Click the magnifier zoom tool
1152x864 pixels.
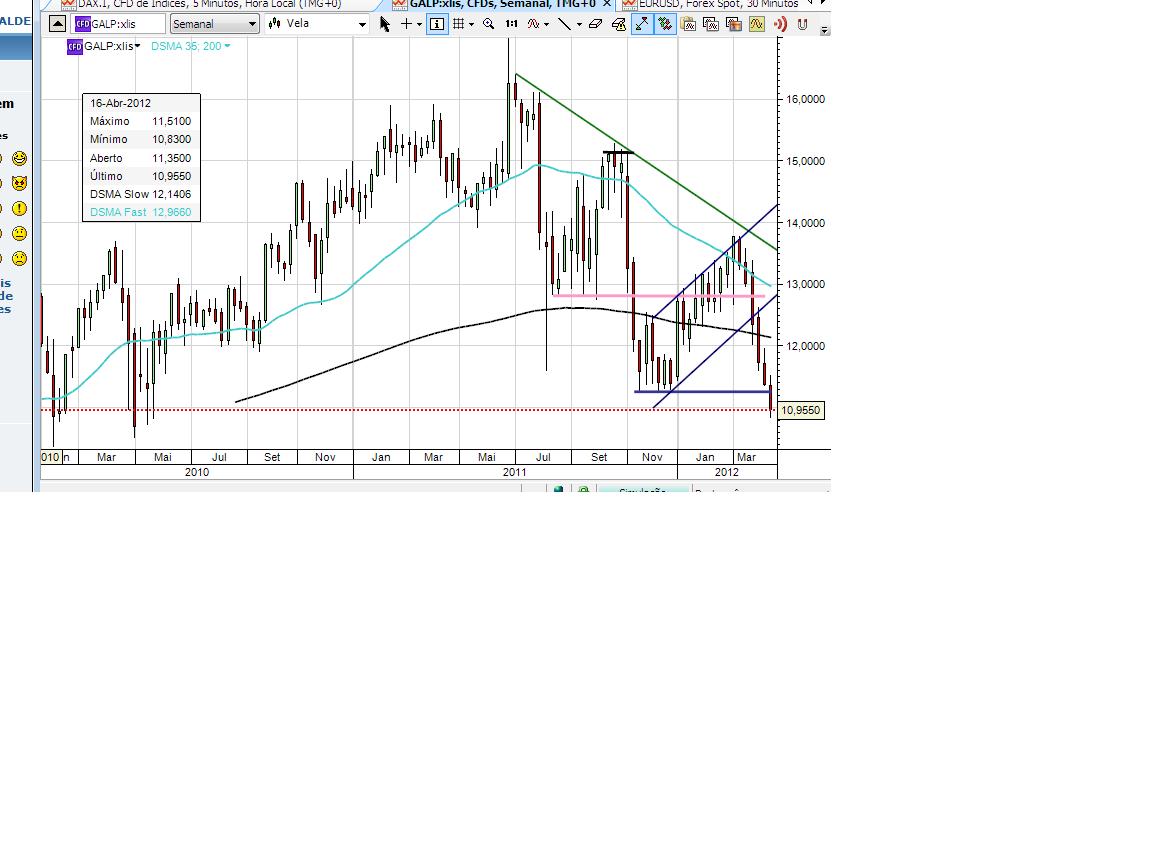489,24
